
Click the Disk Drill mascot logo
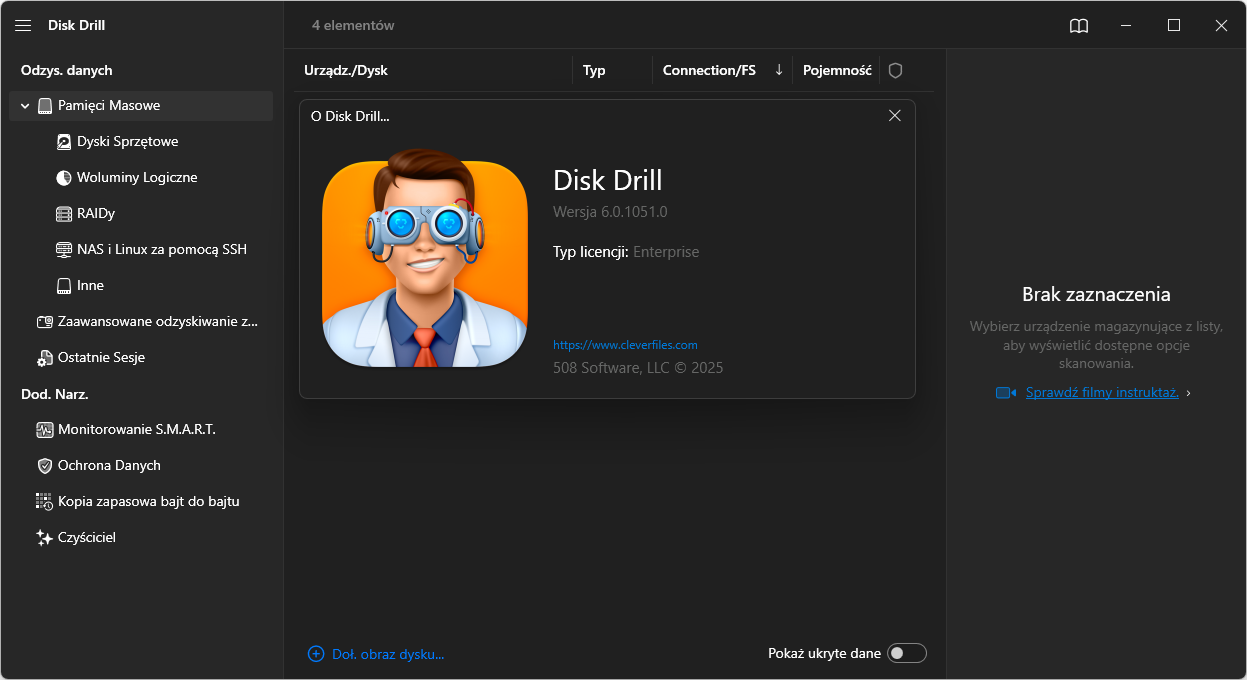[x=425, y=258]
